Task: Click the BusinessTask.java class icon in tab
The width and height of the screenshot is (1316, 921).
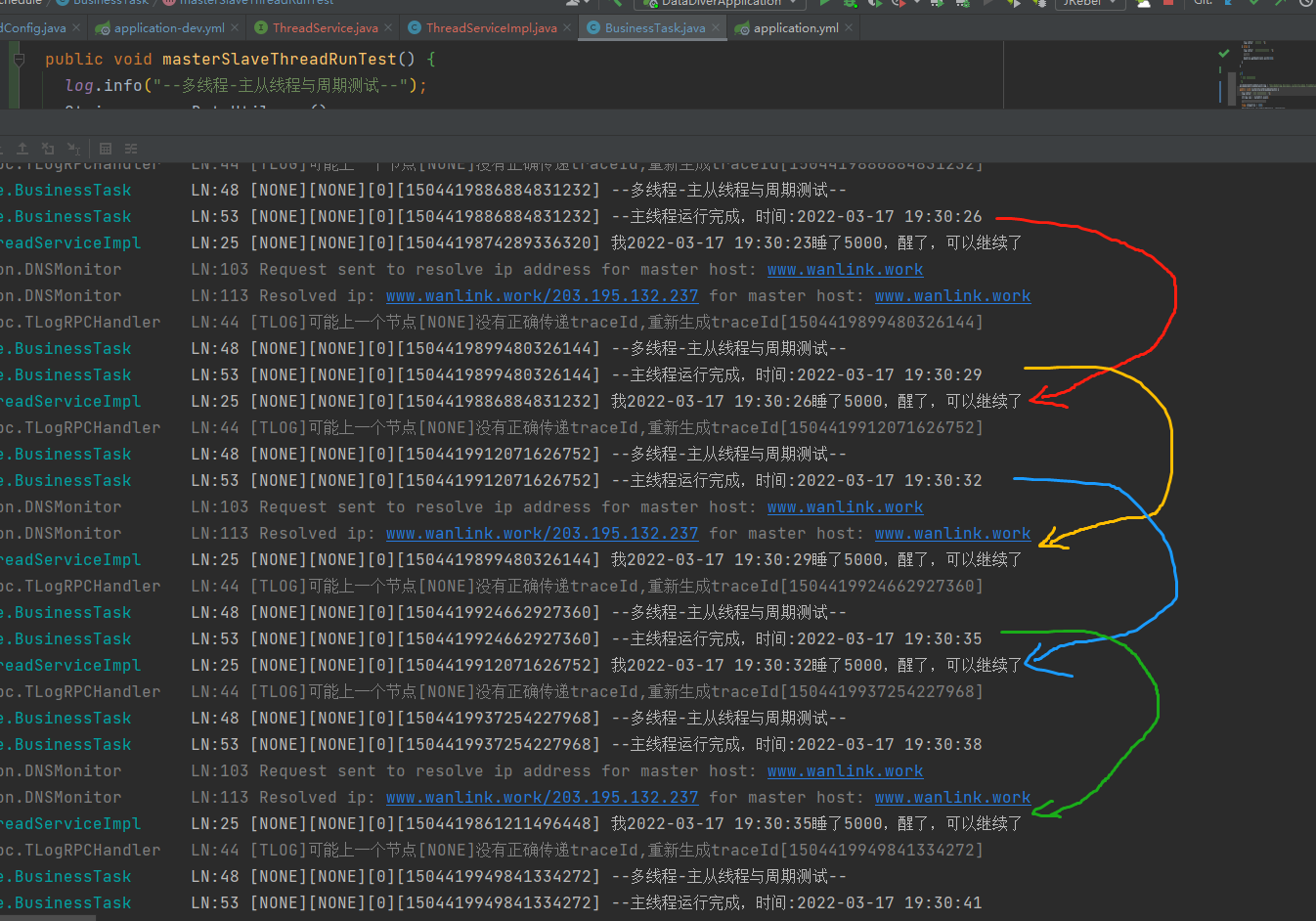Action: 593,28
